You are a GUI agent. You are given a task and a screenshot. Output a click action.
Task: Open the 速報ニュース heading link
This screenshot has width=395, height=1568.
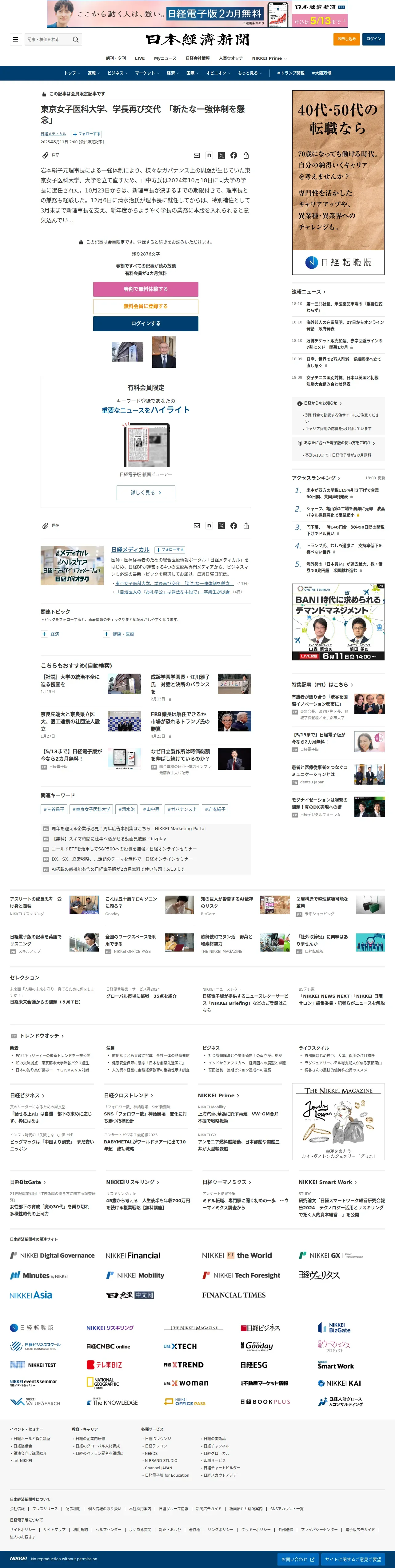(309, 291)
